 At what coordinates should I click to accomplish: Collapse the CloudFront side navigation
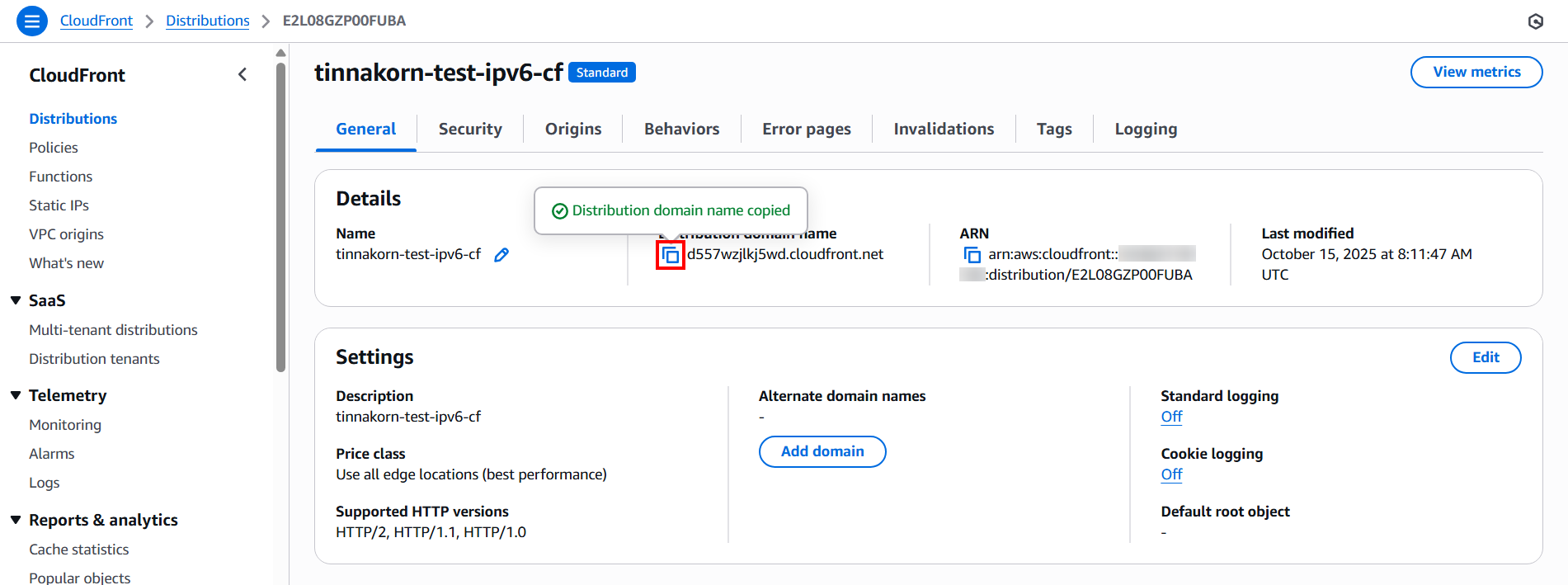(x=242, y=75)
